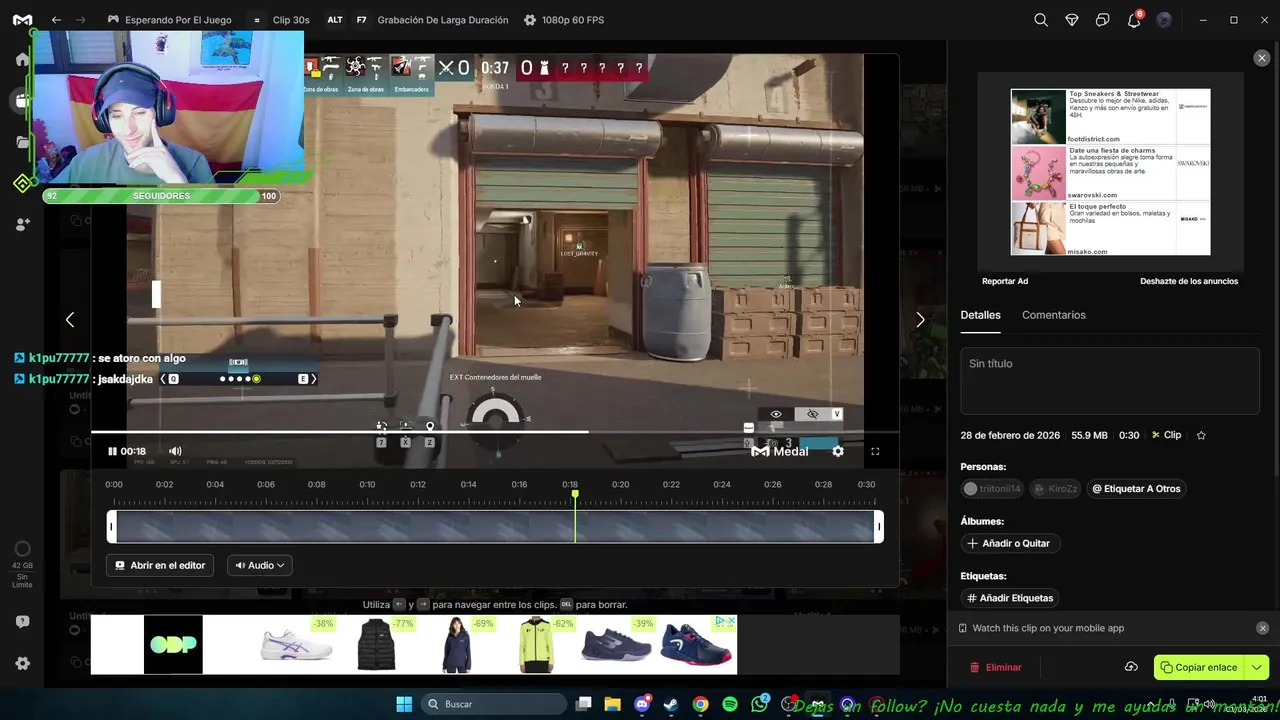Click the footdistrict.com sneakers ad
Screen dimensions: 1280x720
(x=1110, y=117)
